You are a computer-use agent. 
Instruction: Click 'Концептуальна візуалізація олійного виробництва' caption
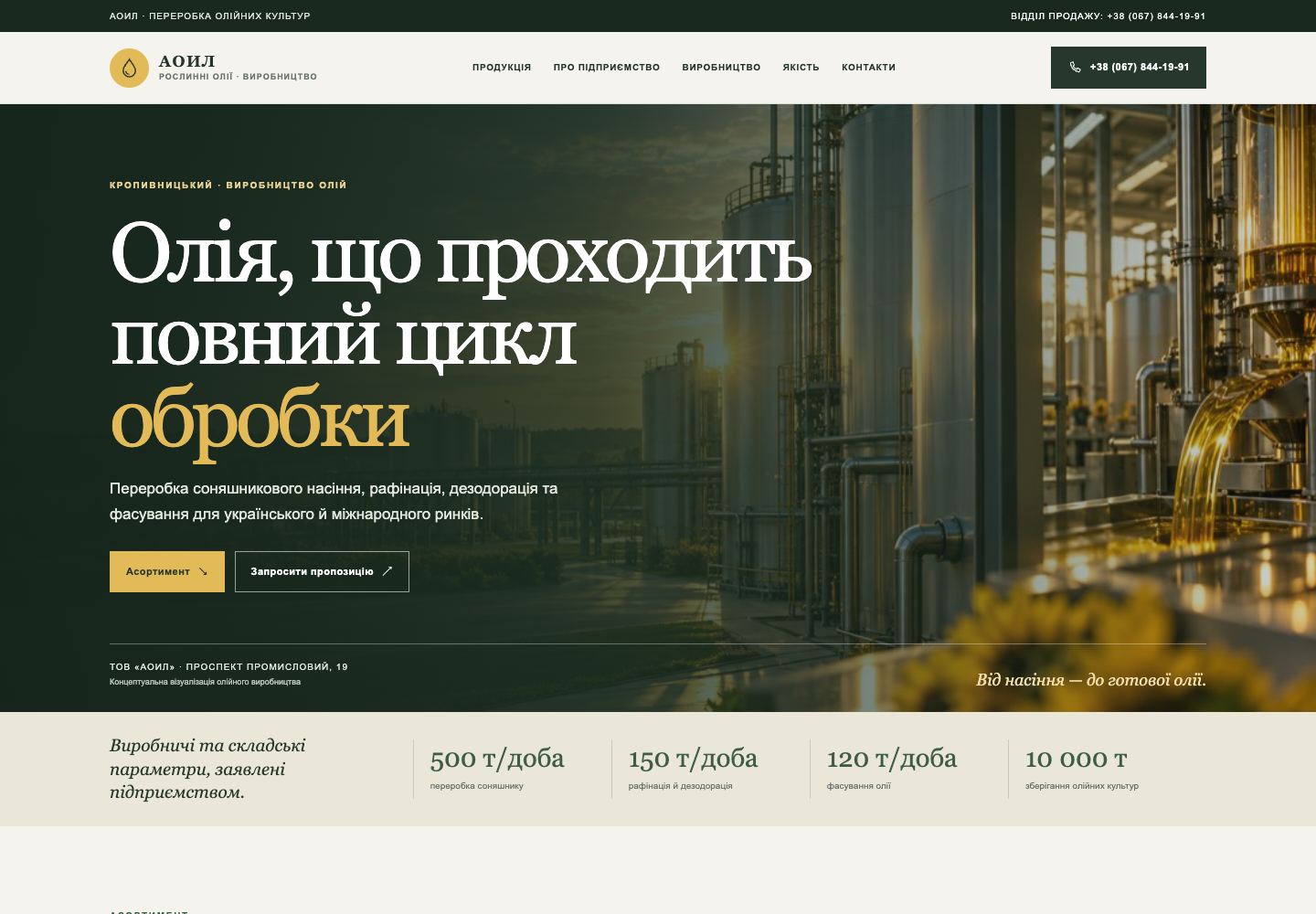(205, 682)
